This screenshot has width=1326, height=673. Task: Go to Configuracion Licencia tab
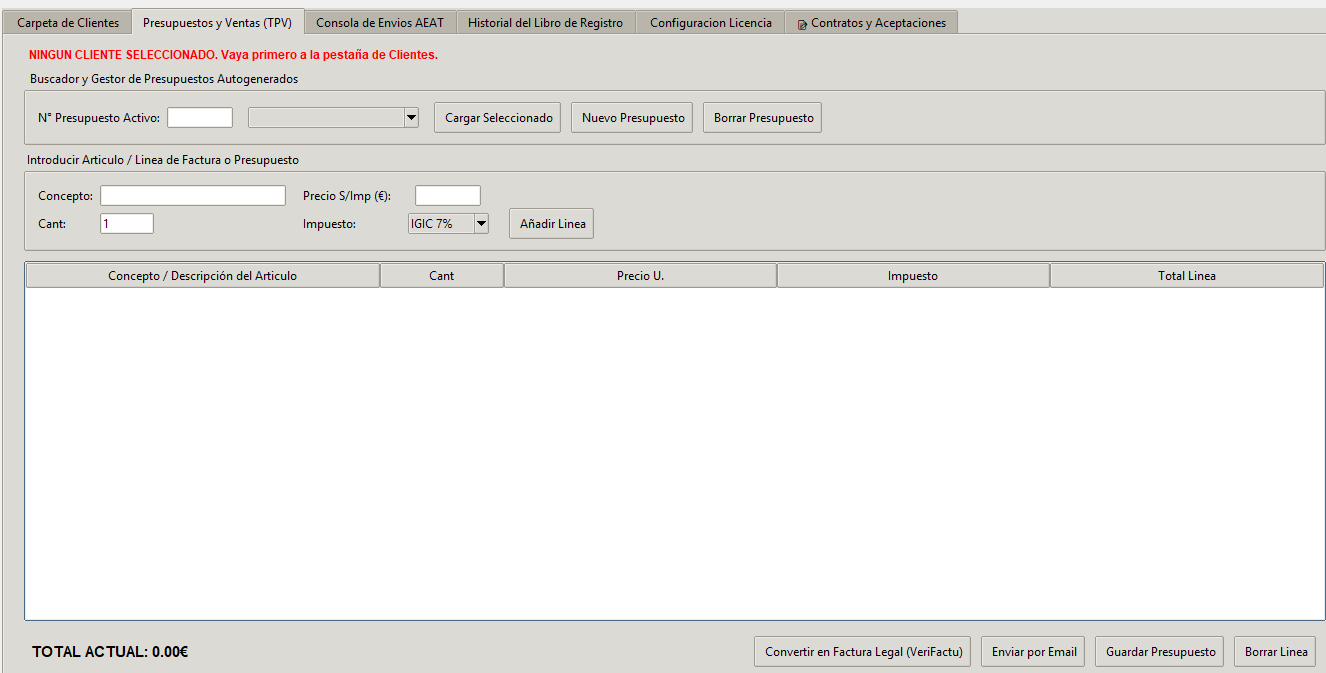[x=711, y=22]
